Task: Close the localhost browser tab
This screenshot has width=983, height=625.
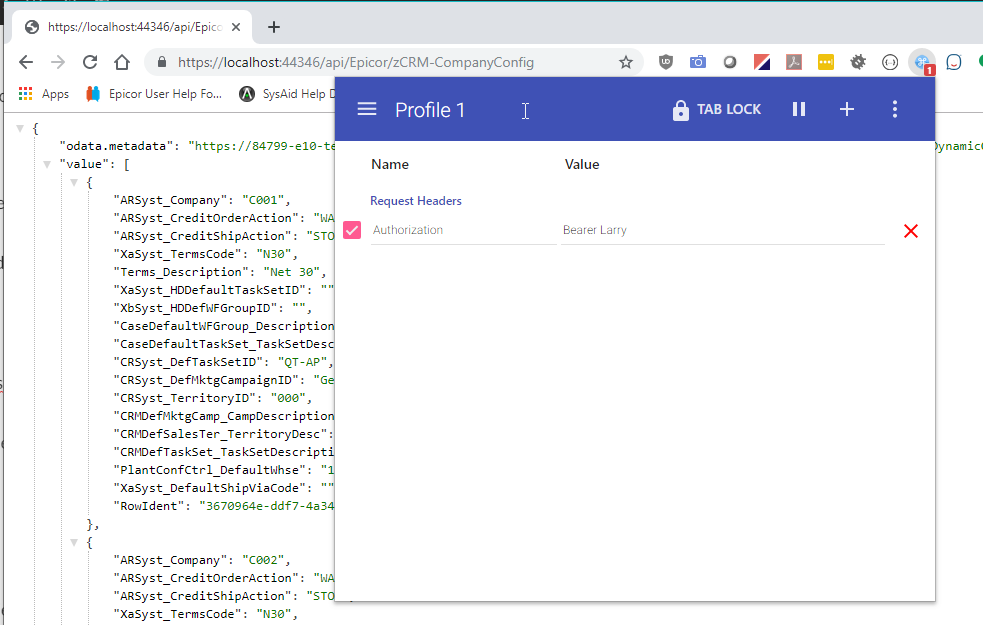Action: (236, 27)
